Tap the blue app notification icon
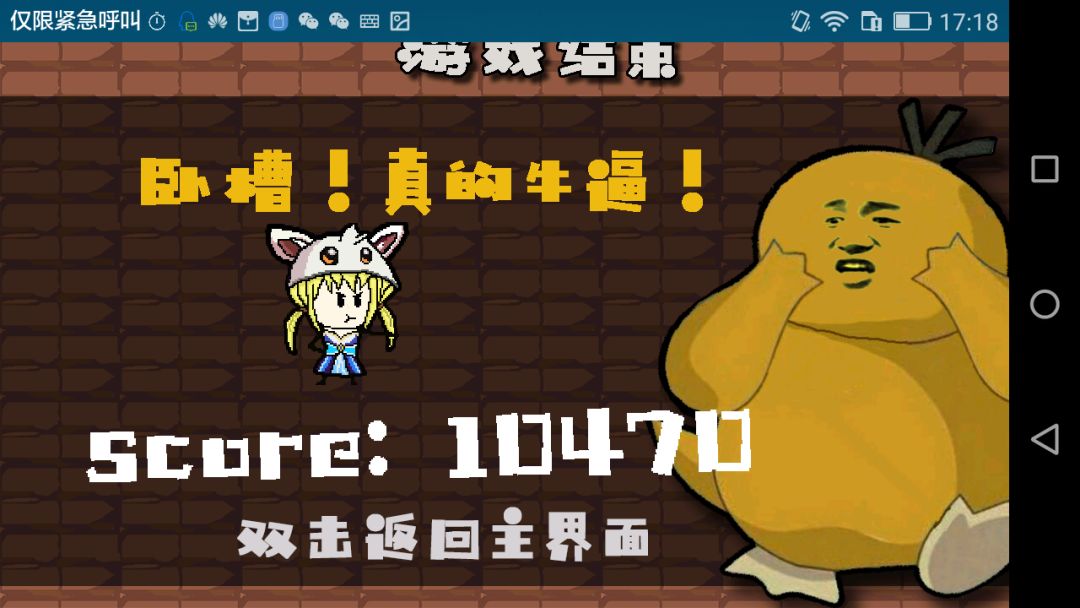This screenshot has height=608, width=1080. tap(278, 21)
